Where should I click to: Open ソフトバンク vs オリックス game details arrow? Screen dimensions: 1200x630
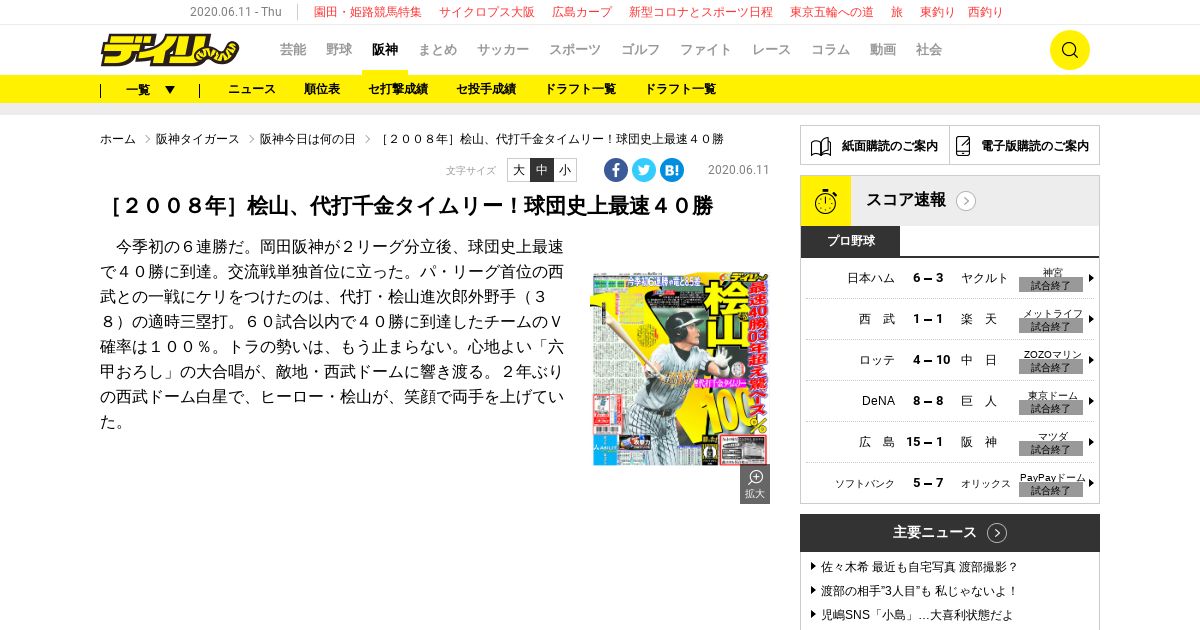pyautogui.click(x=1091, y=483)
